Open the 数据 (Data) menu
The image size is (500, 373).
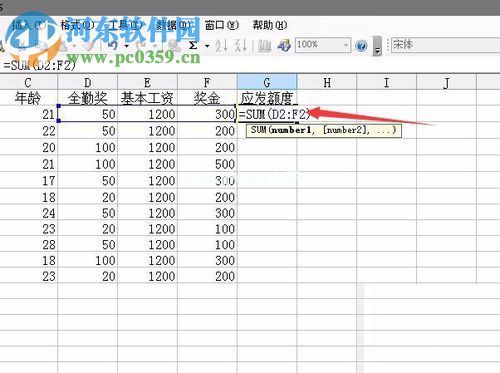174,25
